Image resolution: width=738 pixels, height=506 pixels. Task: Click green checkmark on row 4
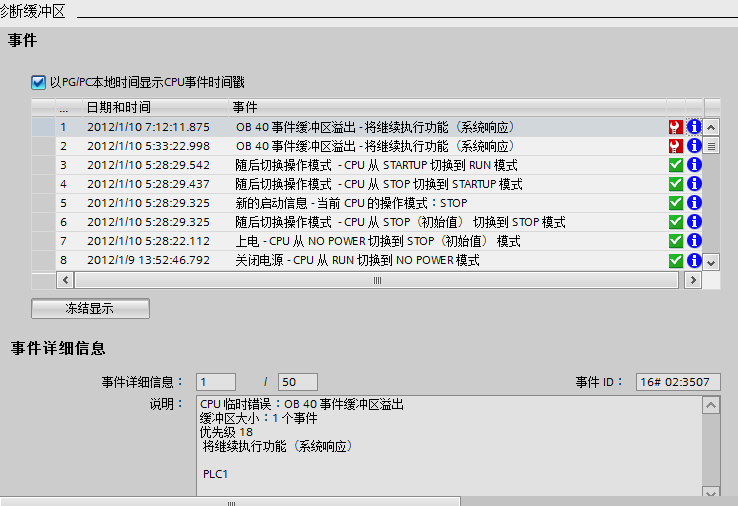pyautogui.click(x=675, y=184)
